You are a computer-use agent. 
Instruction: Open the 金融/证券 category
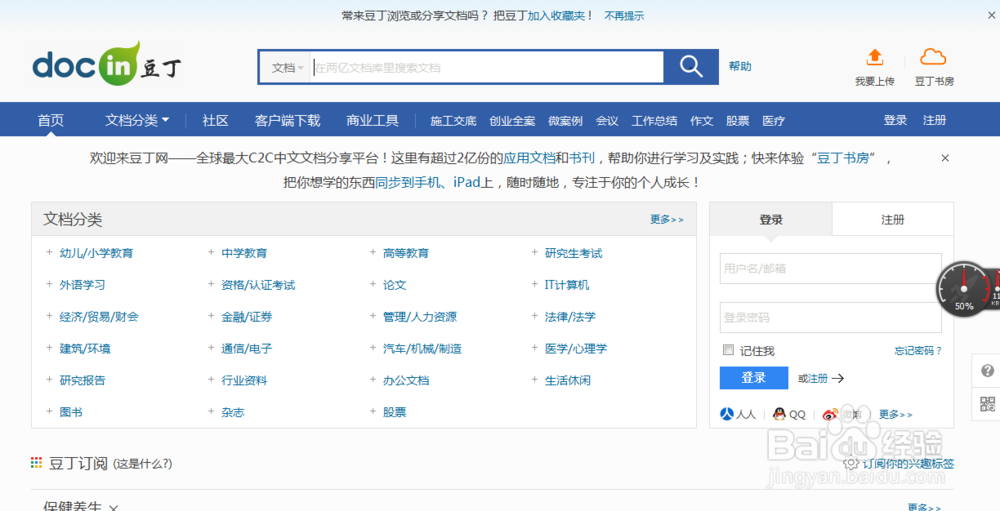[x=247, y=317]
